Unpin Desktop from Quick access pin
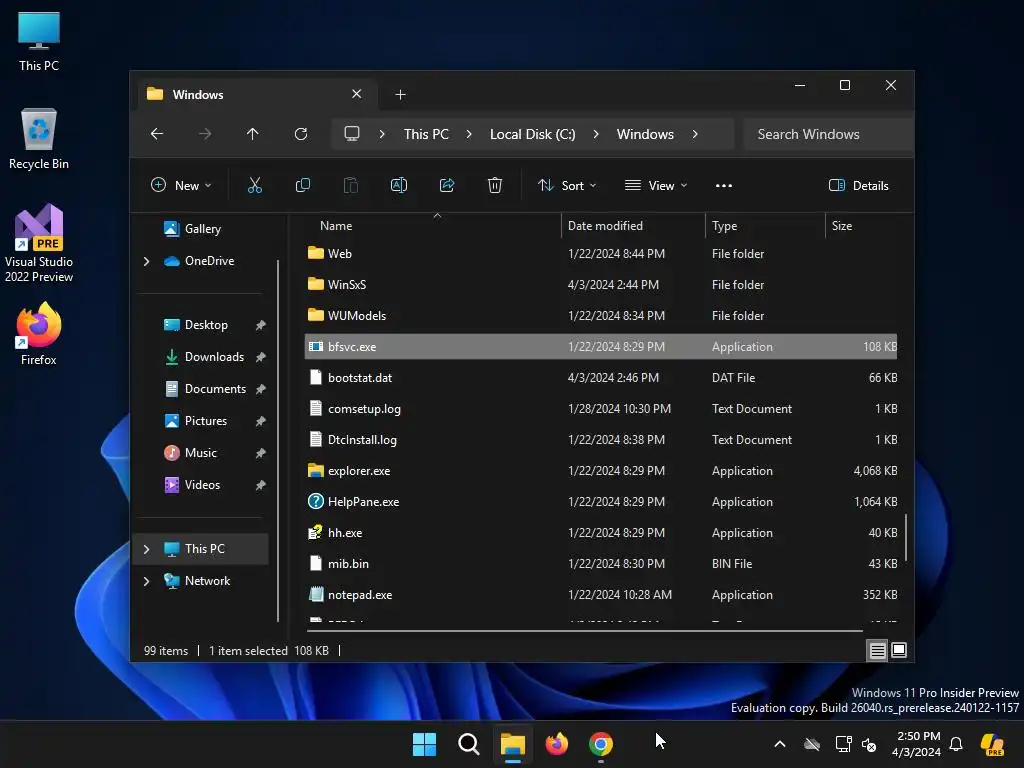The height and width of the screenshot is (768, 1024). point(261,325)
